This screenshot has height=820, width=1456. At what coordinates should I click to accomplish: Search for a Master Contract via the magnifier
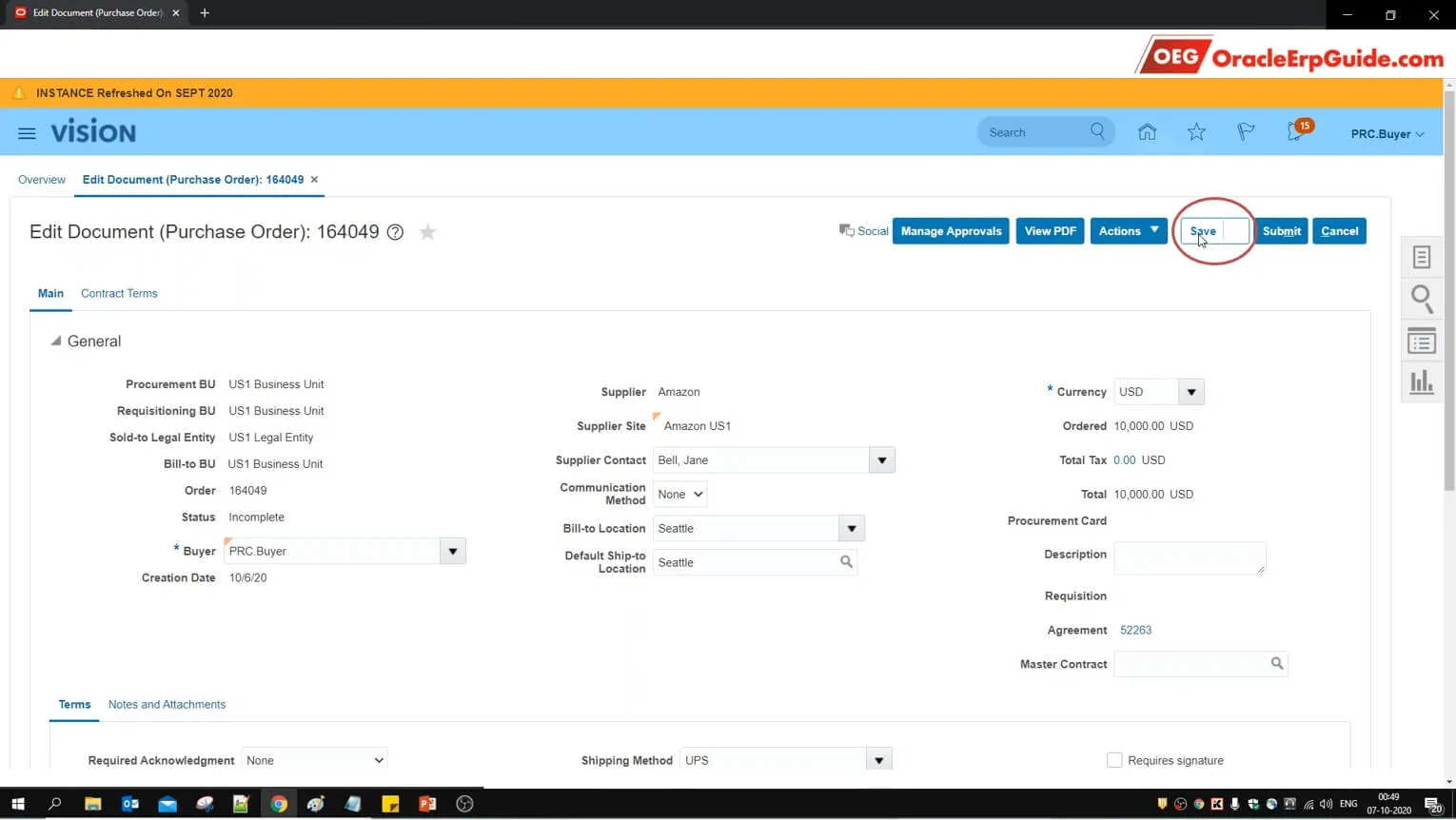(x=1277, y=663)
